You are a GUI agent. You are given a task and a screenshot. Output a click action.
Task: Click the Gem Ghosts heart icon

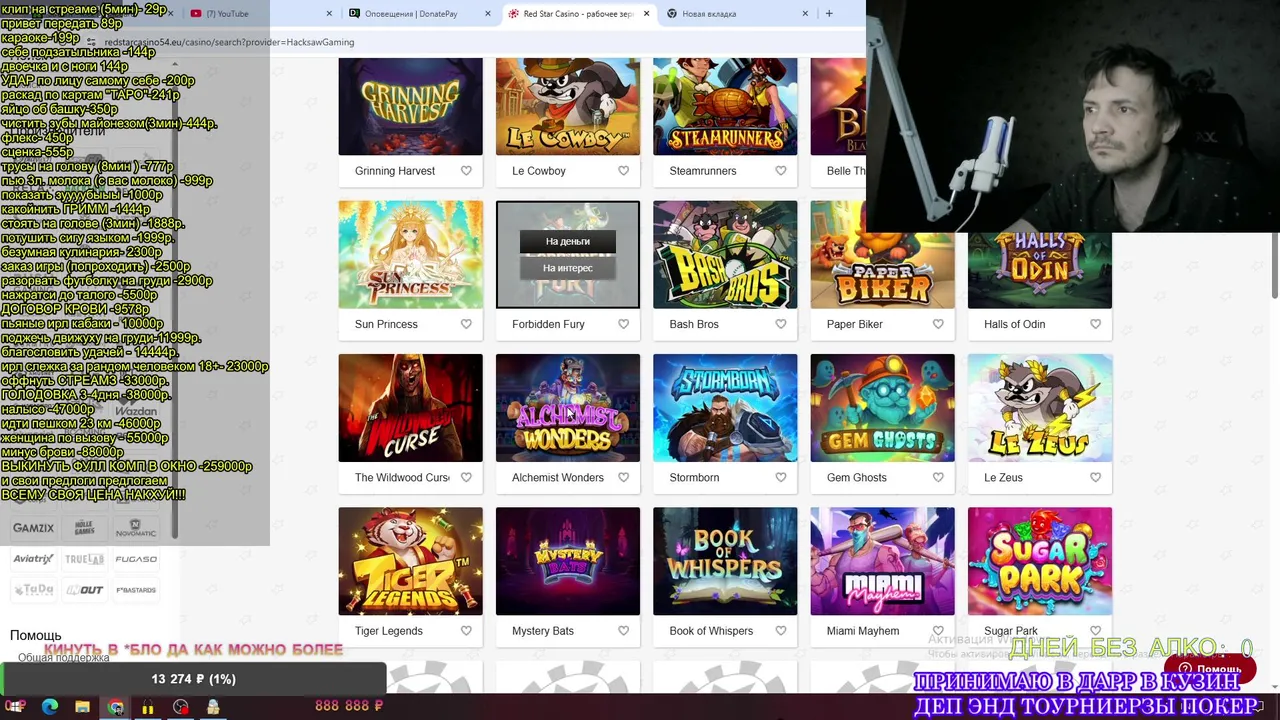click(x=938, y=477)
